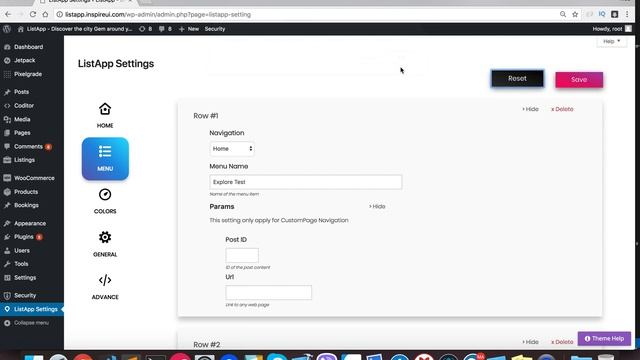Open Jetpack in WordPress sidebar
Viewport: 640px width, 360px height.
click(x=24, y=60)
